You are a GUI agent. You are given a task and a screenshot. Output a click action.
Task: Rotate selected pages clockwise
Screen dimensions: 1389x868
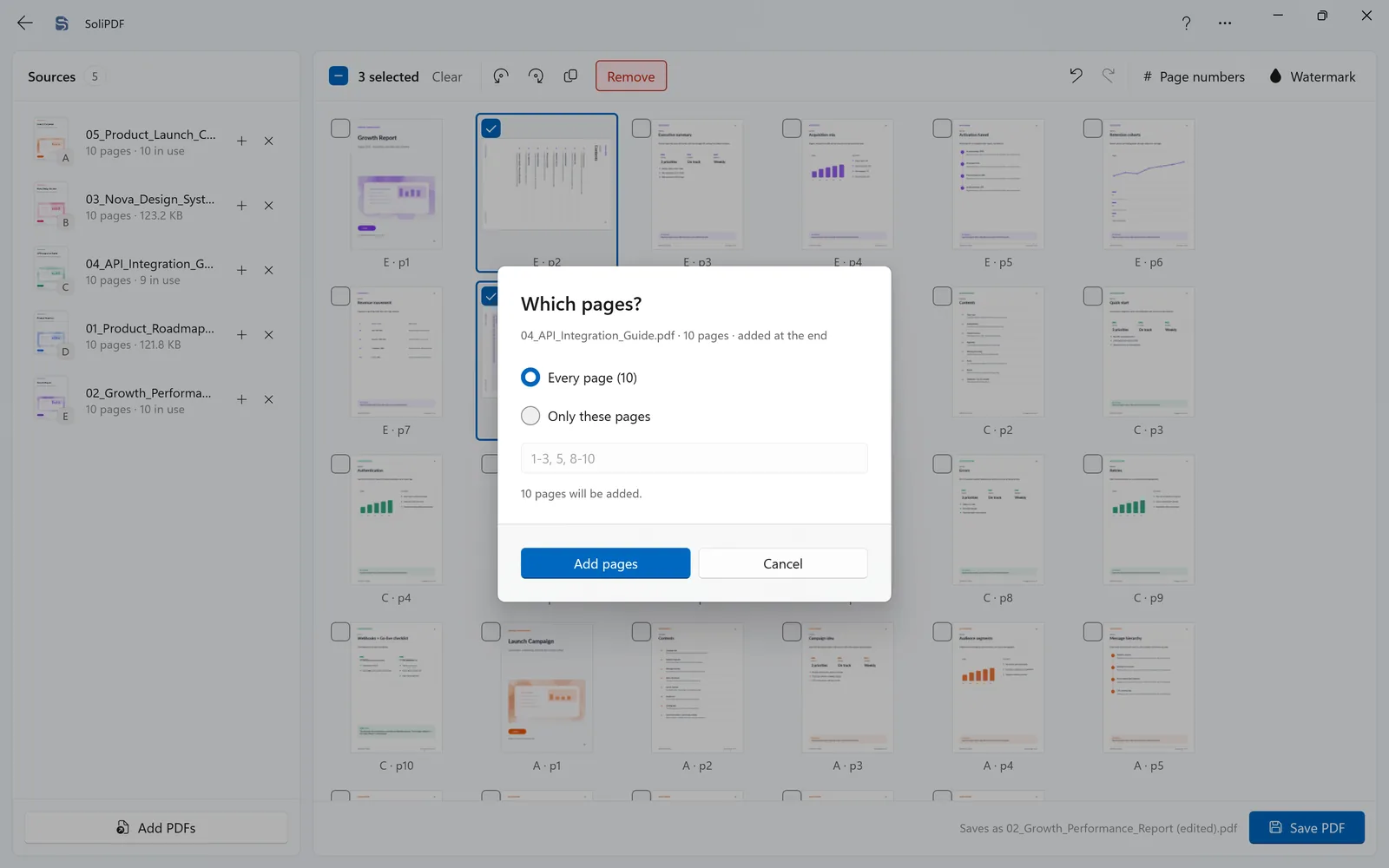[x=536, y=76]
